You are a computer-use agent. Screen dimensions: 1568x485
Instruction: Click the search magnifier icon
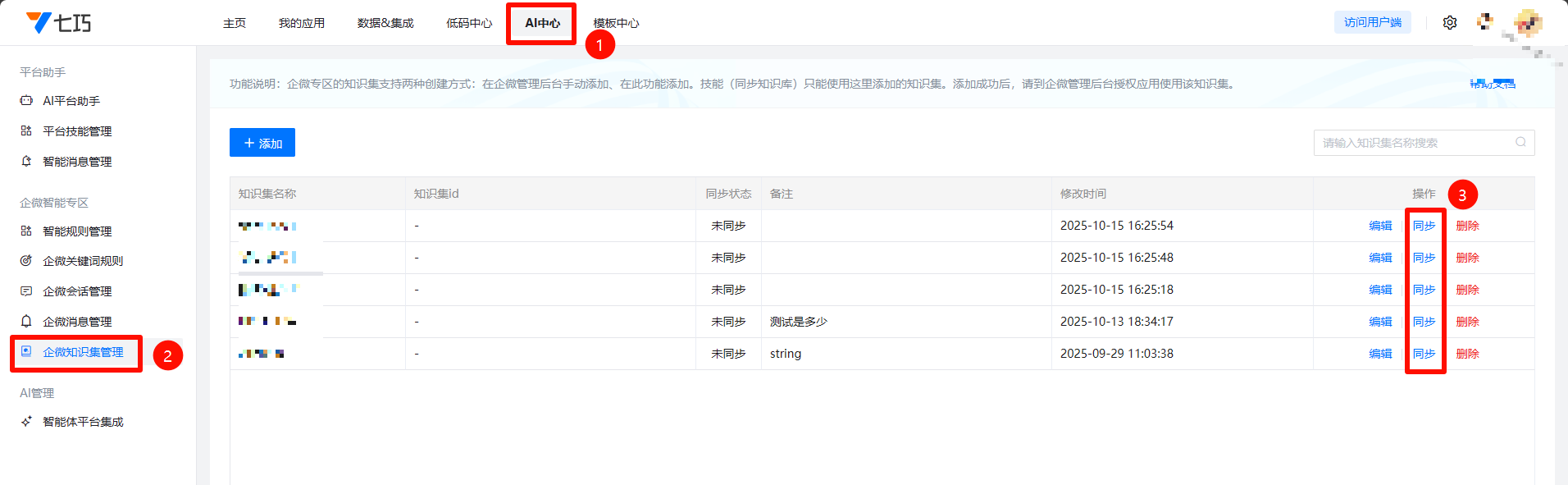[1520, 143]
